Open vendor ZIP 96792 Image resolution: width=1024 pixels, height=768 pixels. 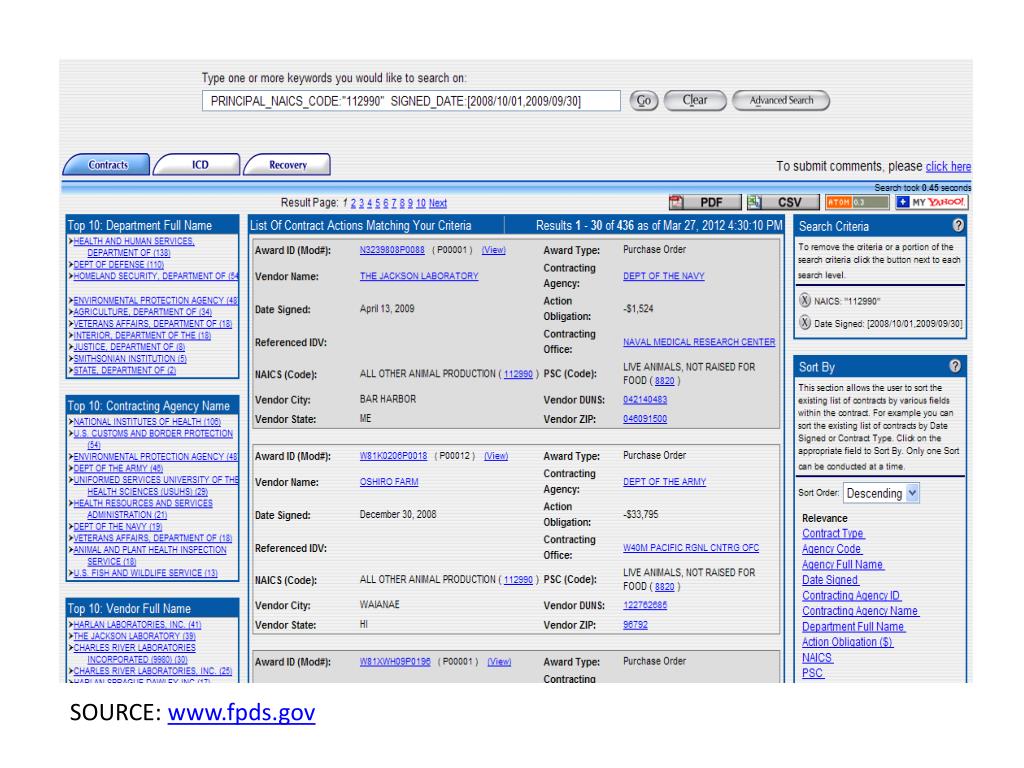click(635, 625)
